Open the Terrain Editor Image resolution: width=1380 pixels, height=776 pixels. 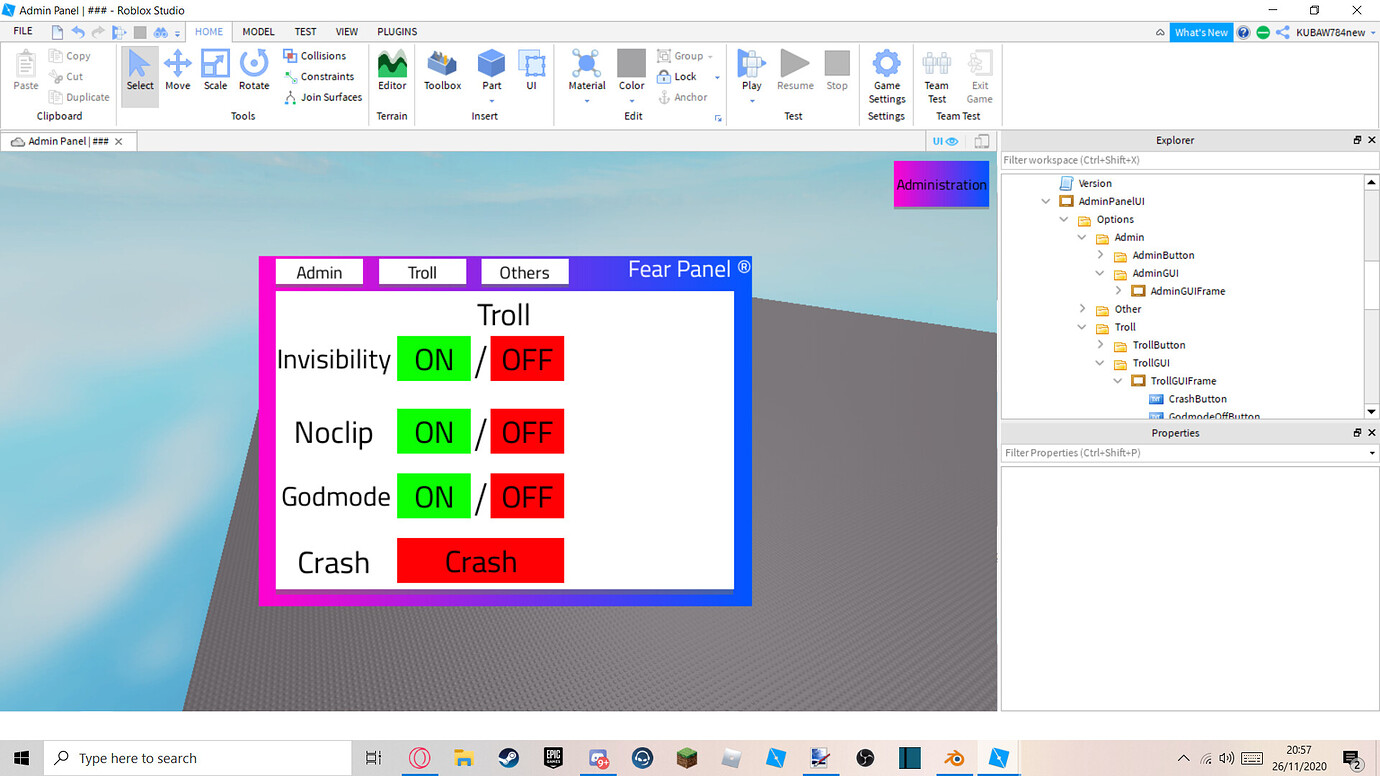pyautogui.click(x=392, y=71)
